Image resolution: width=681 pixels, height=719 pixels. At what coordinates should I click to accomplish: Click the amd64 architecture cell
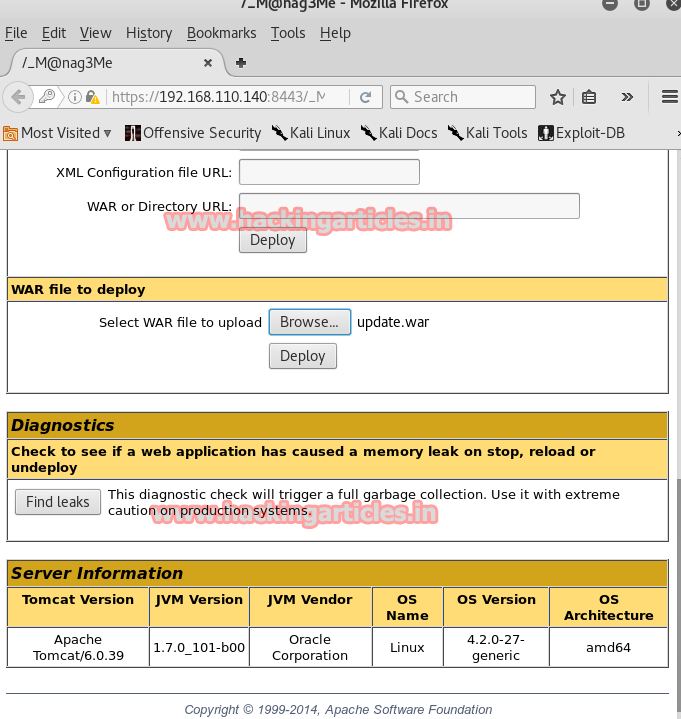click(609, 647)
